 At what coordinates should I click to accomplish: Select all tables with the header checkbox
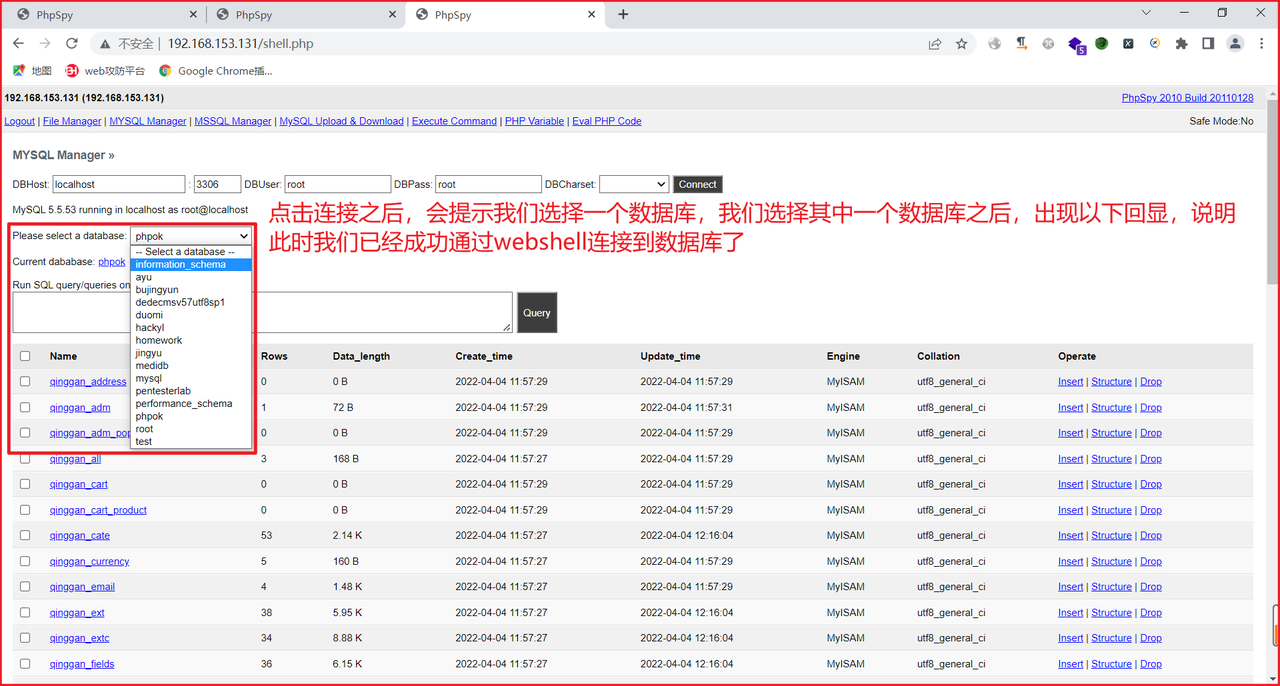point(26,356)
